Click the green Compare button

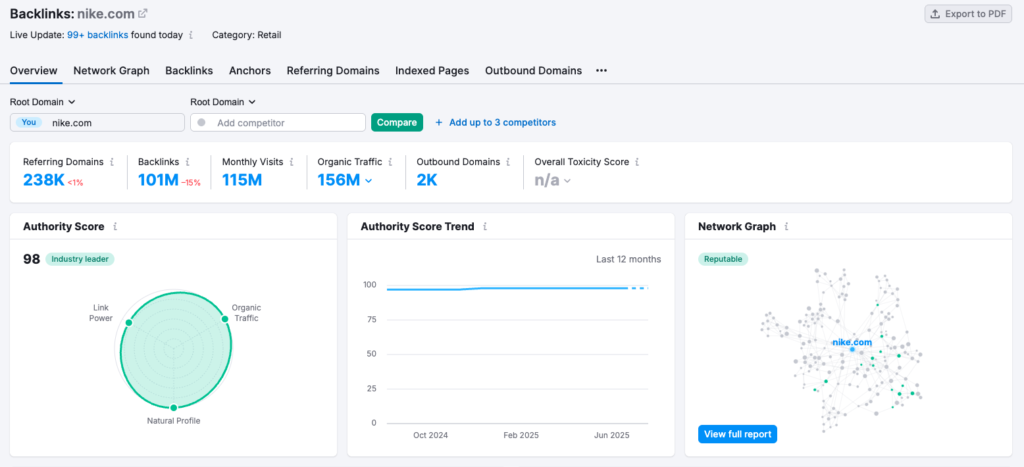[397, 122]
